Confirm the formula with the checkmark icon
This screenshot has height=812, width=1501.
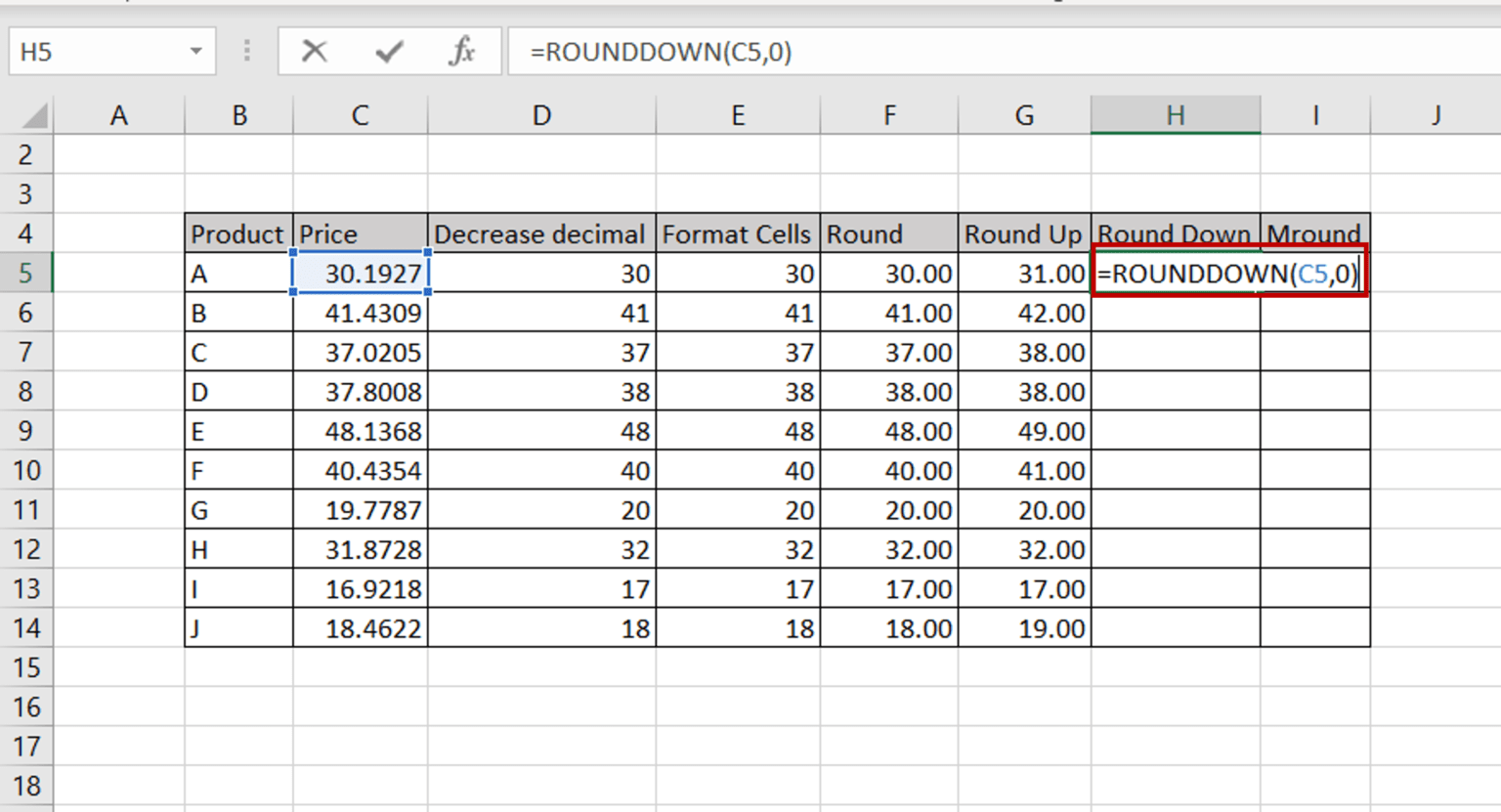point(388,52)
